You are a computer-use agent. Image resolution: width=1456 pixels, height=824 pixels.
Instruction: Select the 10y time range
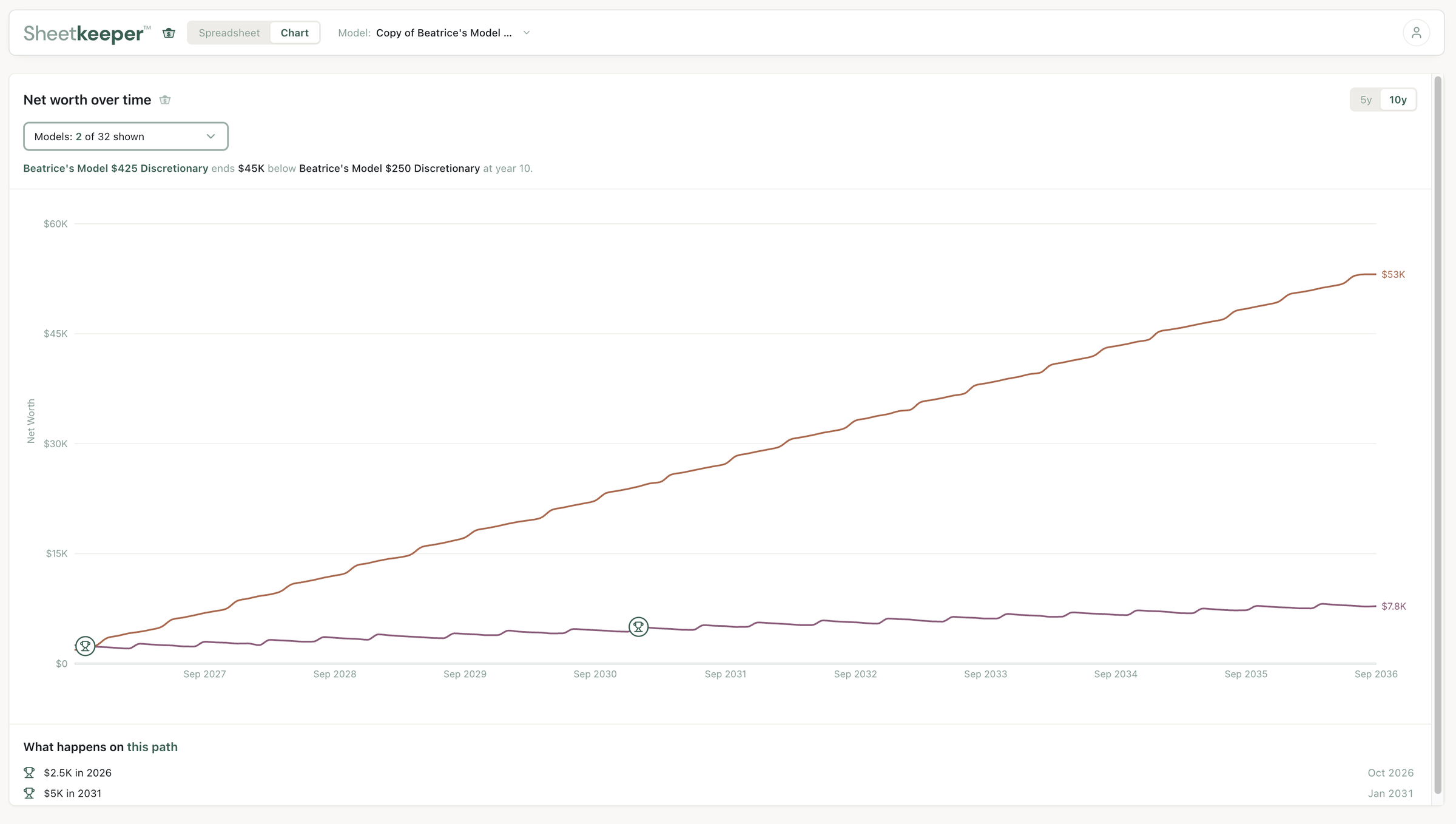[1398, 100]
